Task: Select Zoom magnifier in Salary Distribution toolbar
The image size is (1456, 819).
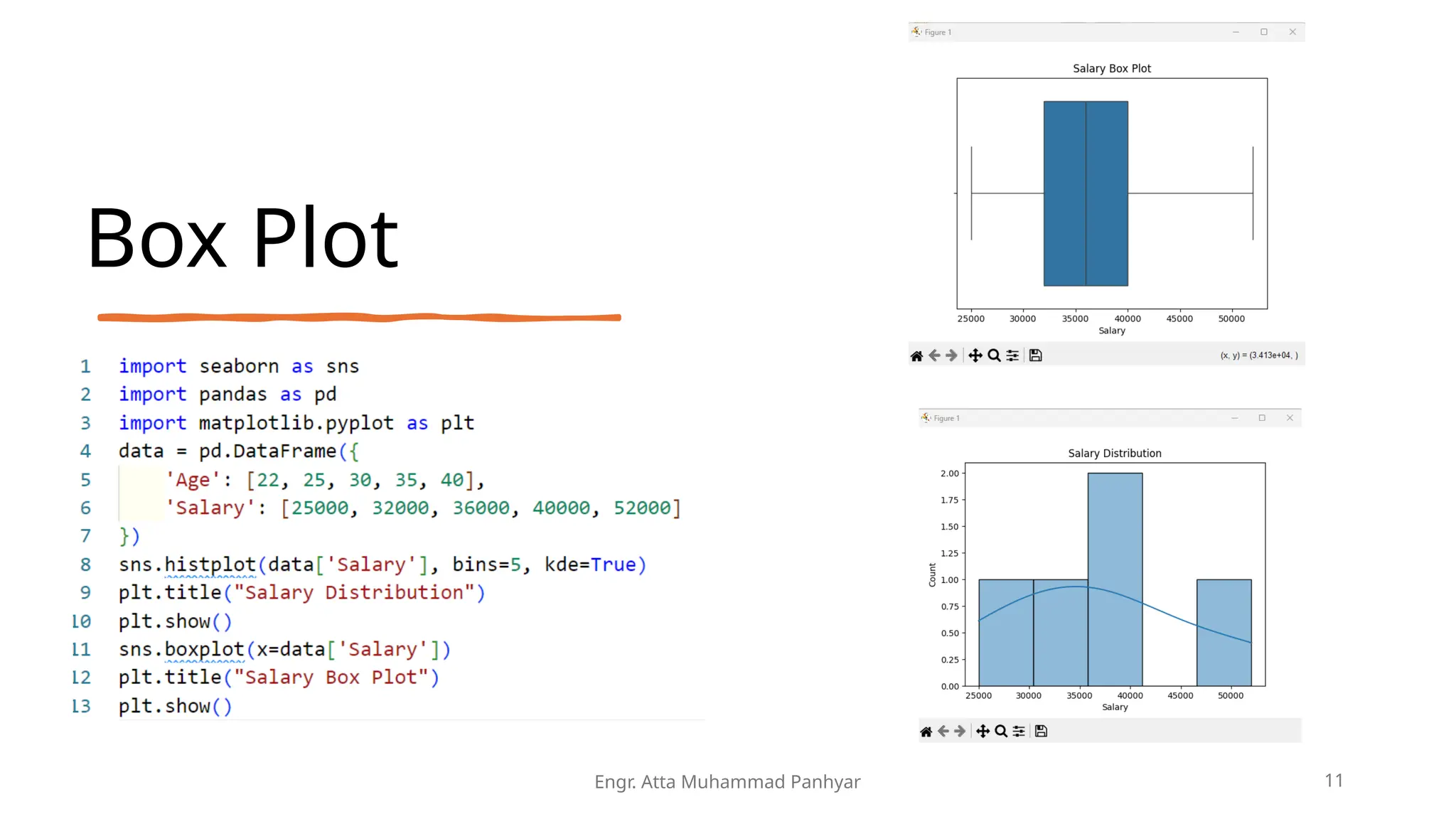Action: click(1001, 731)
